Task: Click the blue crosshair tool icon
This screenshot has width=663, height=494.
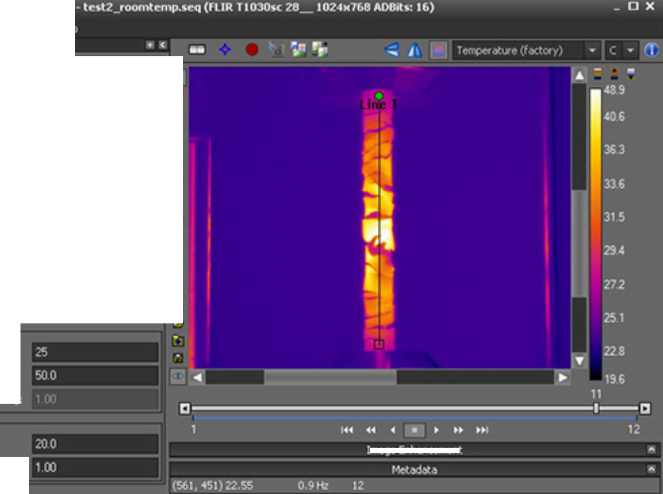Action: pyautogui.click(x=225, y=50)
